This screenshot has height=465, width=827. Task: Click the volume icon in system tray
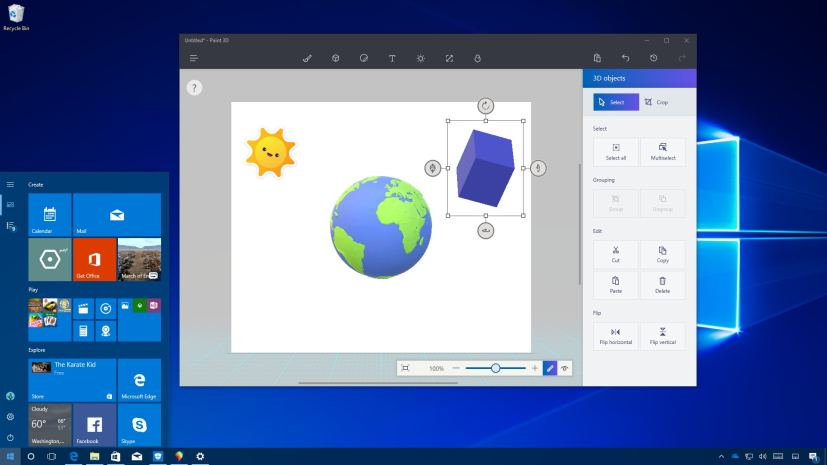pyautogui.click(x=763, y=456)
